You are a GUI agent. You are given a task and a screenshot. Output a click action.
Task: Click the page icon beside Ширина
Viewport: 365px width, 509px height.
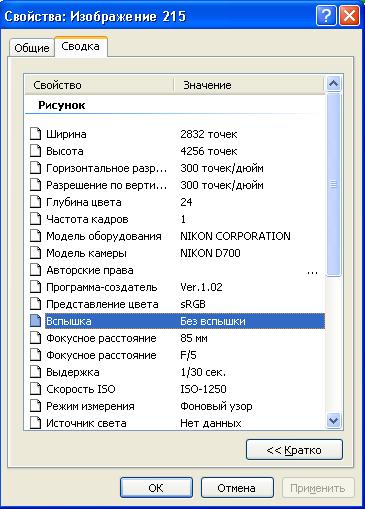pyautogui.click(x=36, y=134)
